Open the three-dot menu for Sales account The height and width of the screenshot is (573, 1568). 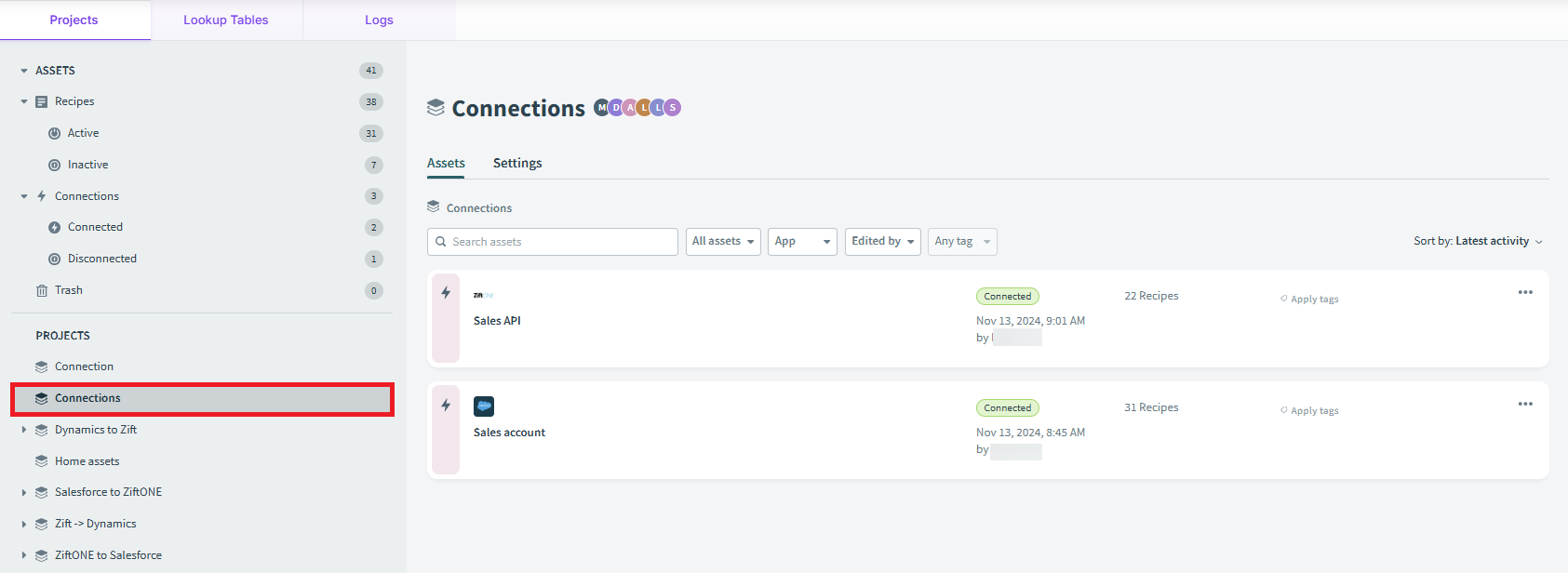[1525, 404]
